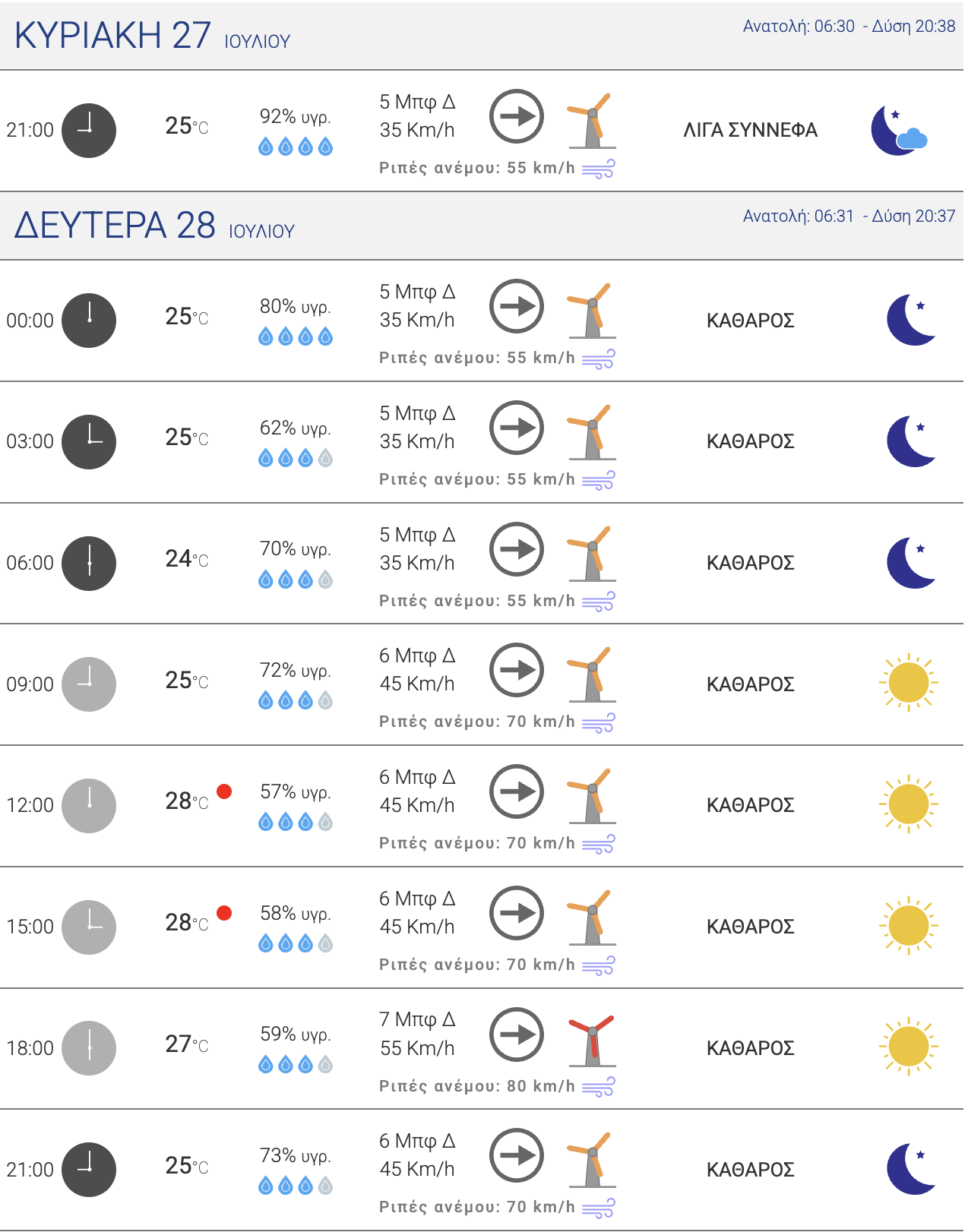Click the 57% υγρ. humidity value

[296, 792]
